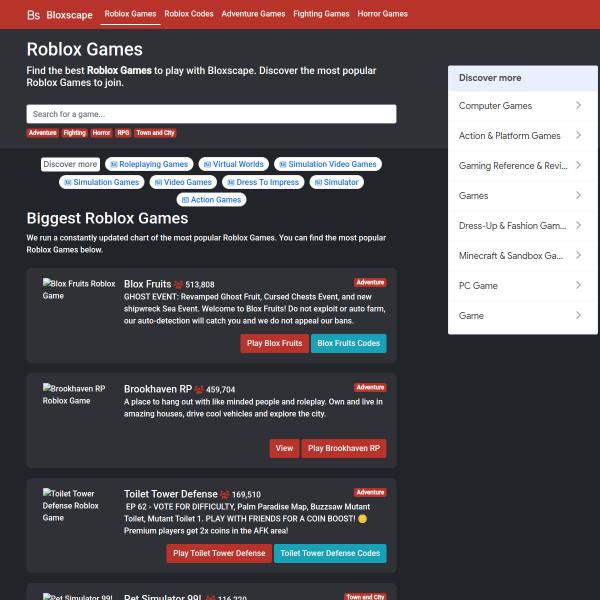The width and height of the screenshot is (600, 600).
Task: Go to Adventure Games nav tab
Action: click(x=253, y=14)
